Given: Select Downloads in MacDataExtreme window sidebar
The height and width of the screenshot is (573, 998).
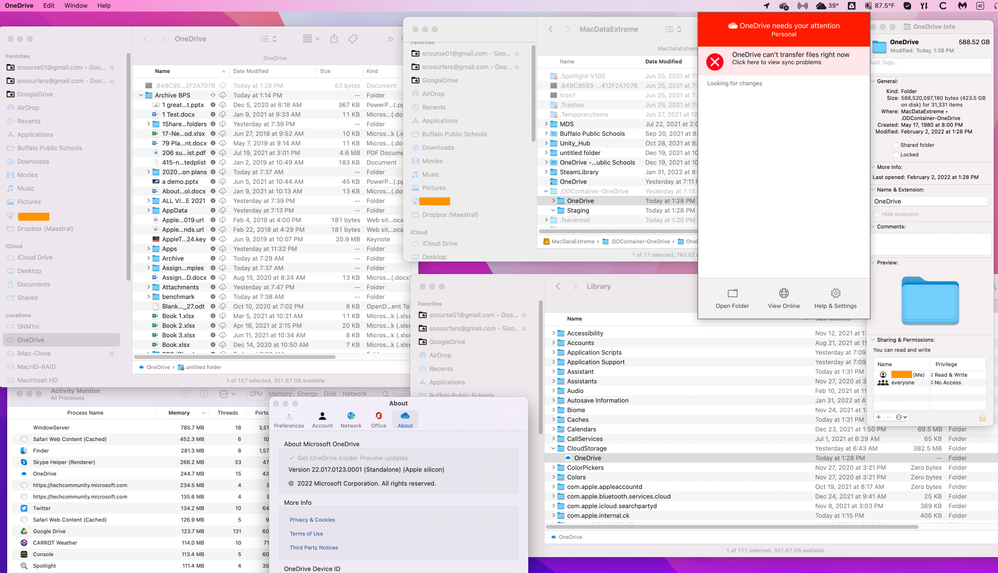Looking at the screenshot, I should [438, 148].
